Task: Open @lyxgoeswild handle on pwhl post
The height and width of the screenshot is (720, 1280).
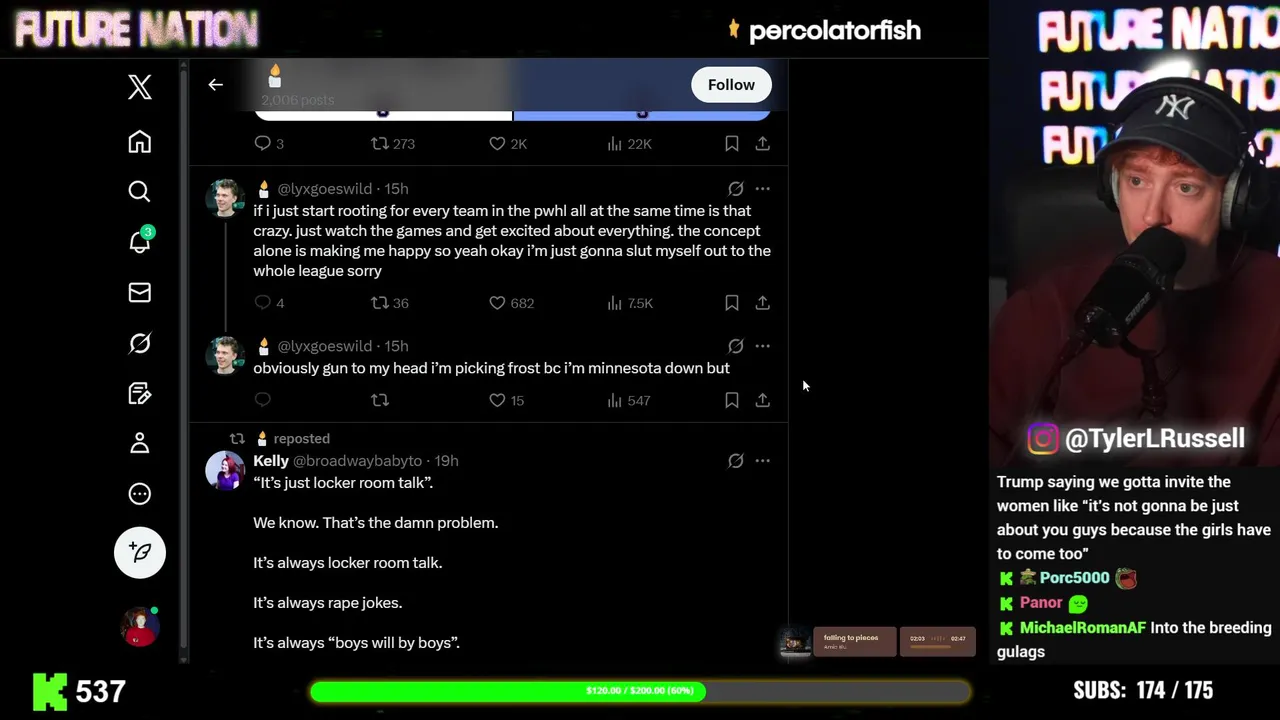Action: (x=325, y=188)
